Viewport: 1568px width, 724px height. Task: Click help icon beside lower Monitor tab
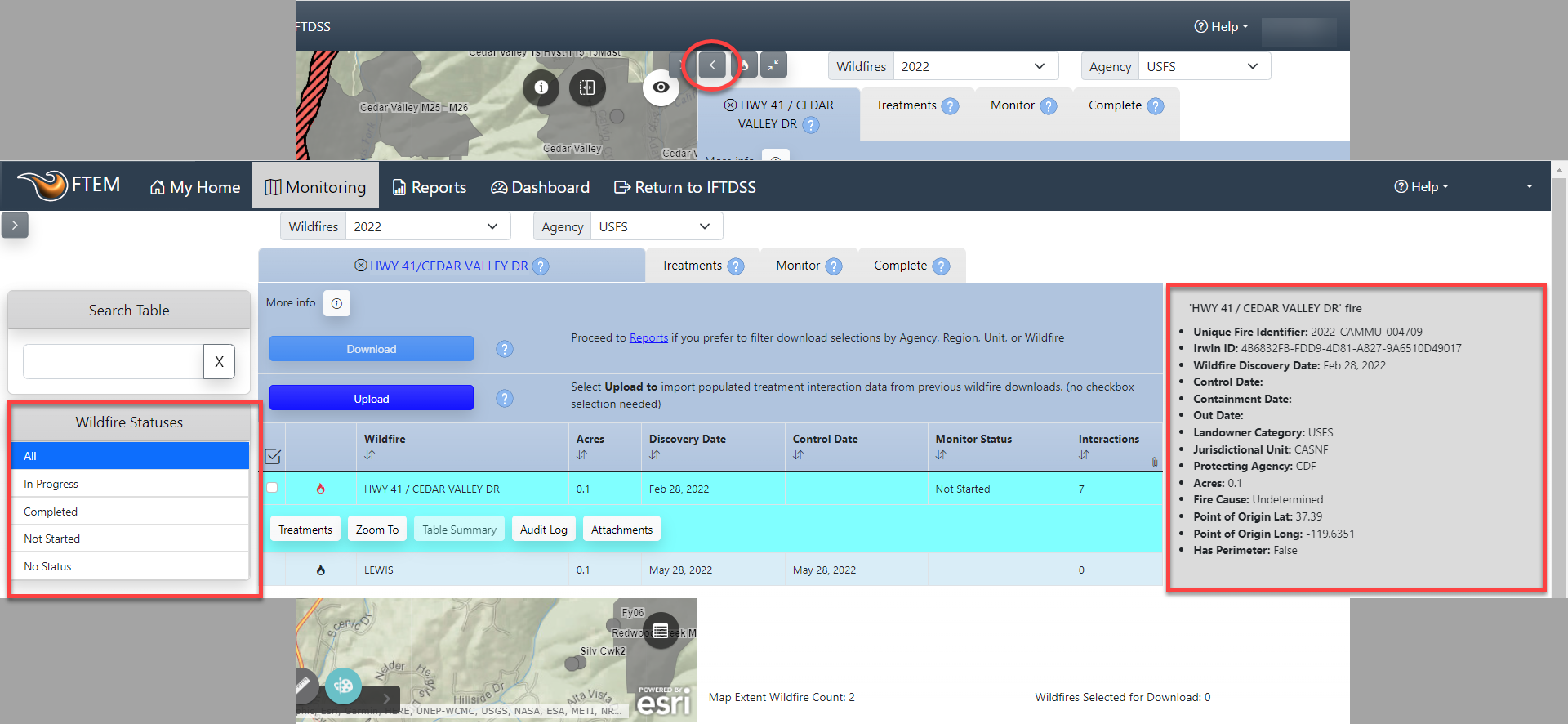click(x=834, y=266)
